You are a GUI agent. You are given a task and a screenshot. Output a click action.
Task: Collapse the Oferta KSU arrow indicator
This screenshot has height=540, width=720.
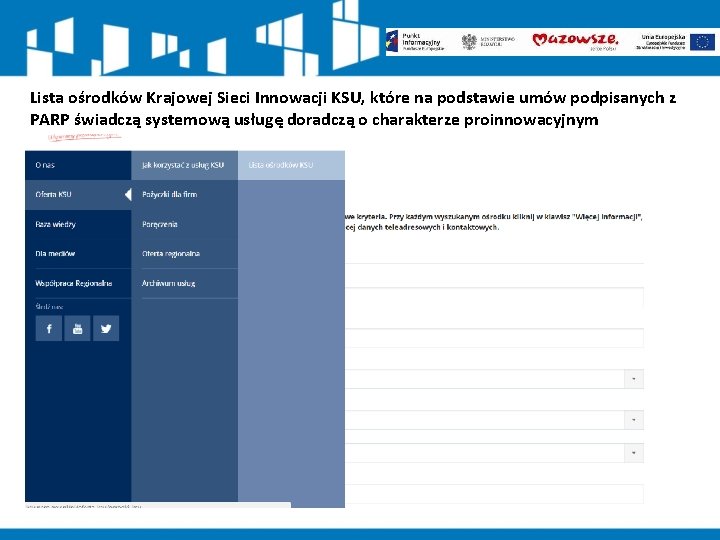pyautogui.click(x=128, y=195)
